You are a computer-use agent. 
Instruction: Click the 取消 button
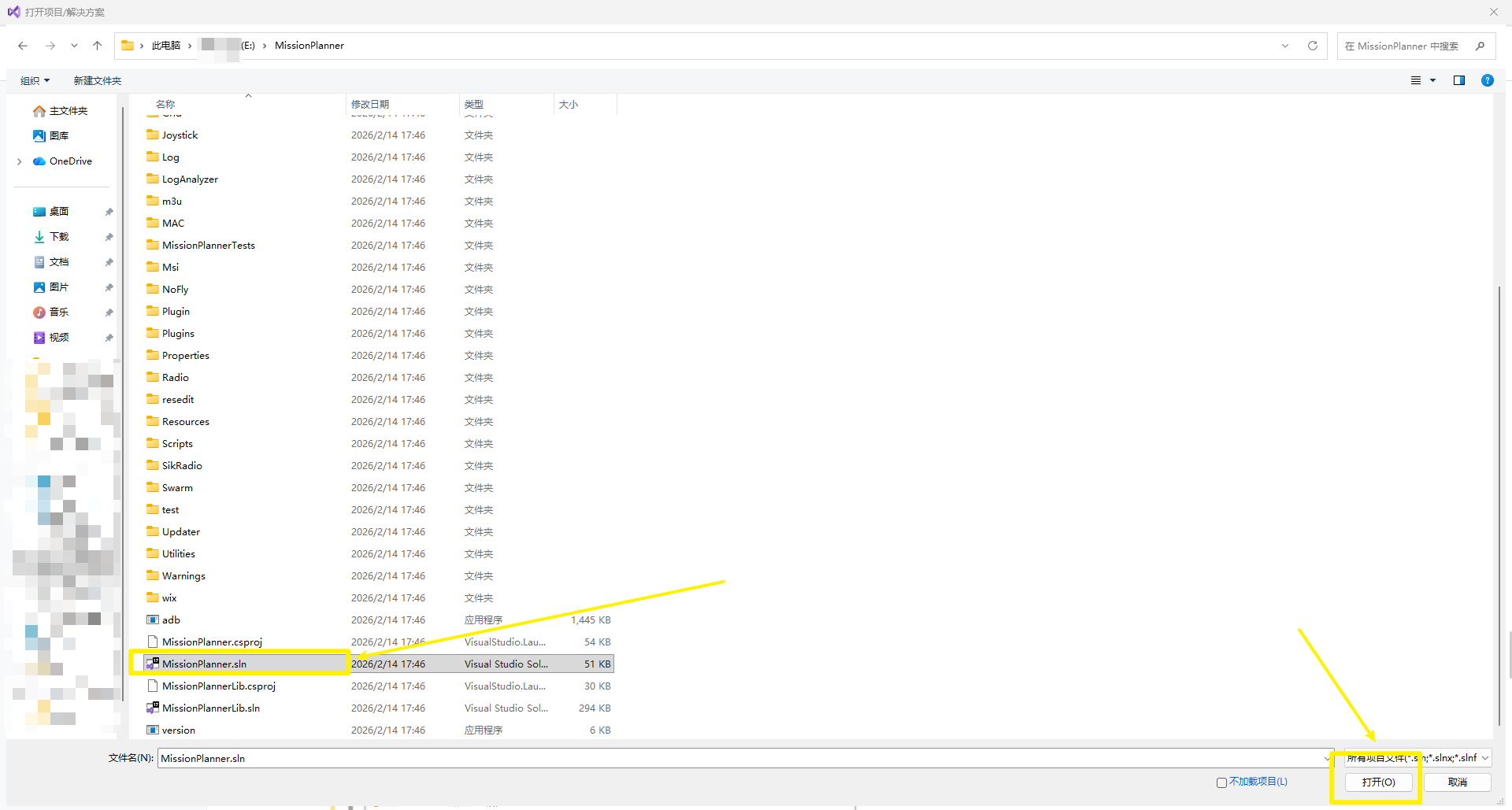coord(1457,782)
